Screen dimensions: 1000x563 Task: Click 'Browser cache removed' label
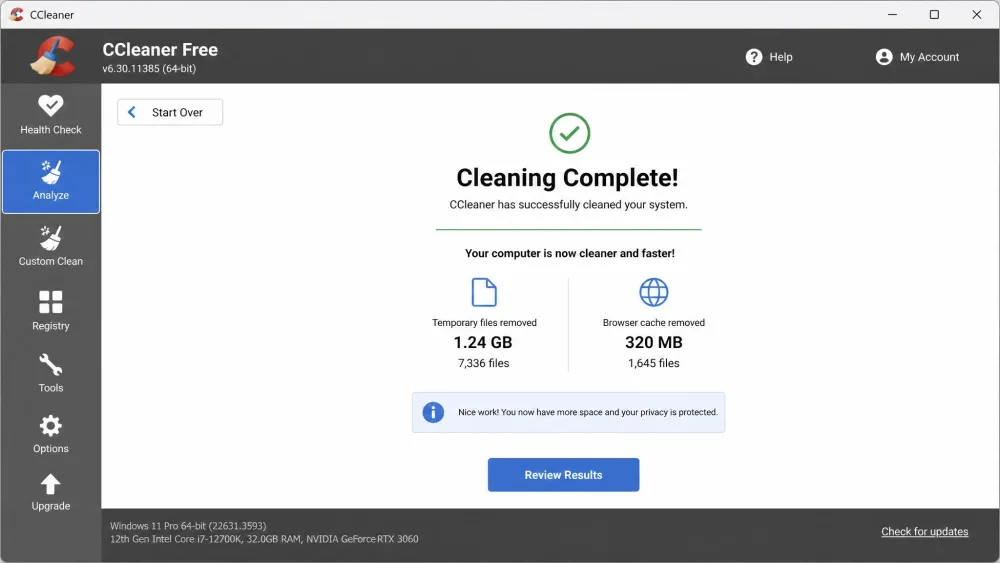pos(654,323)
